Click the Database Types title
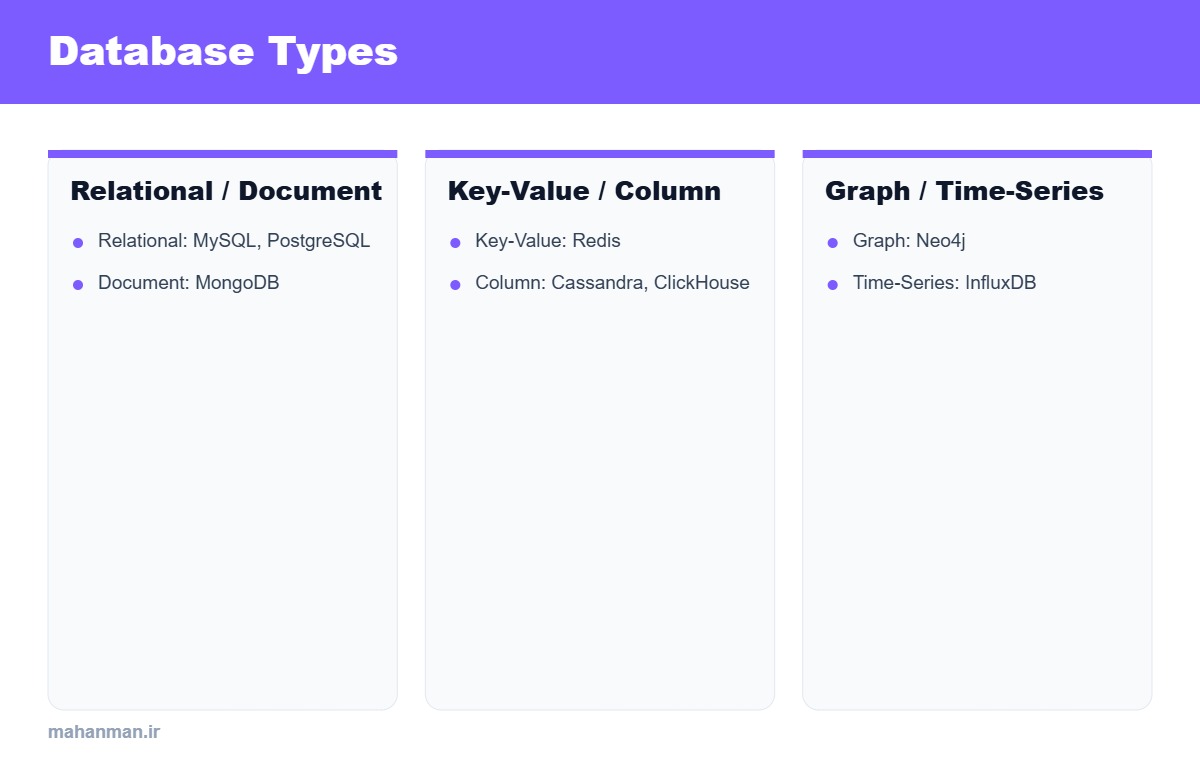Image resolution: width=1200 pixels, height=760 pixels. coord(223,52)
